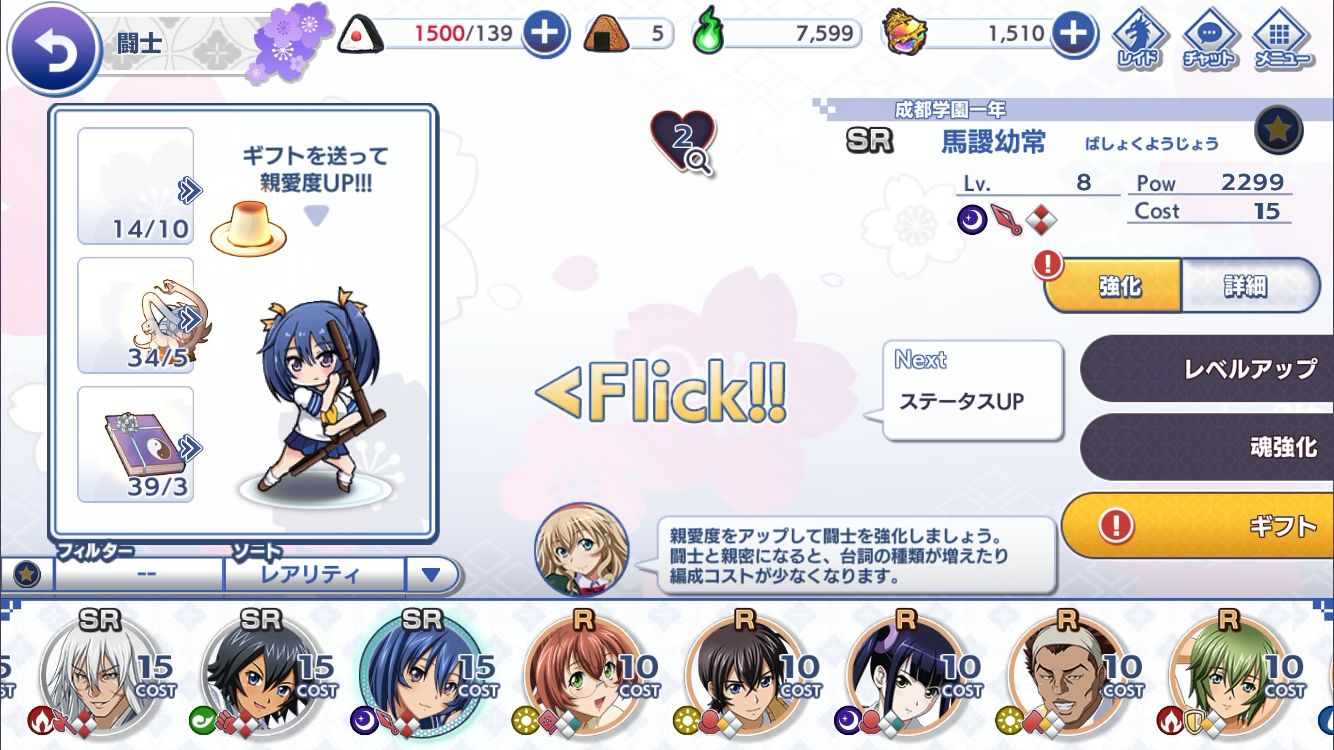Tap the back arrow button
Screen dimensions: 1334x750
[54, 49]
